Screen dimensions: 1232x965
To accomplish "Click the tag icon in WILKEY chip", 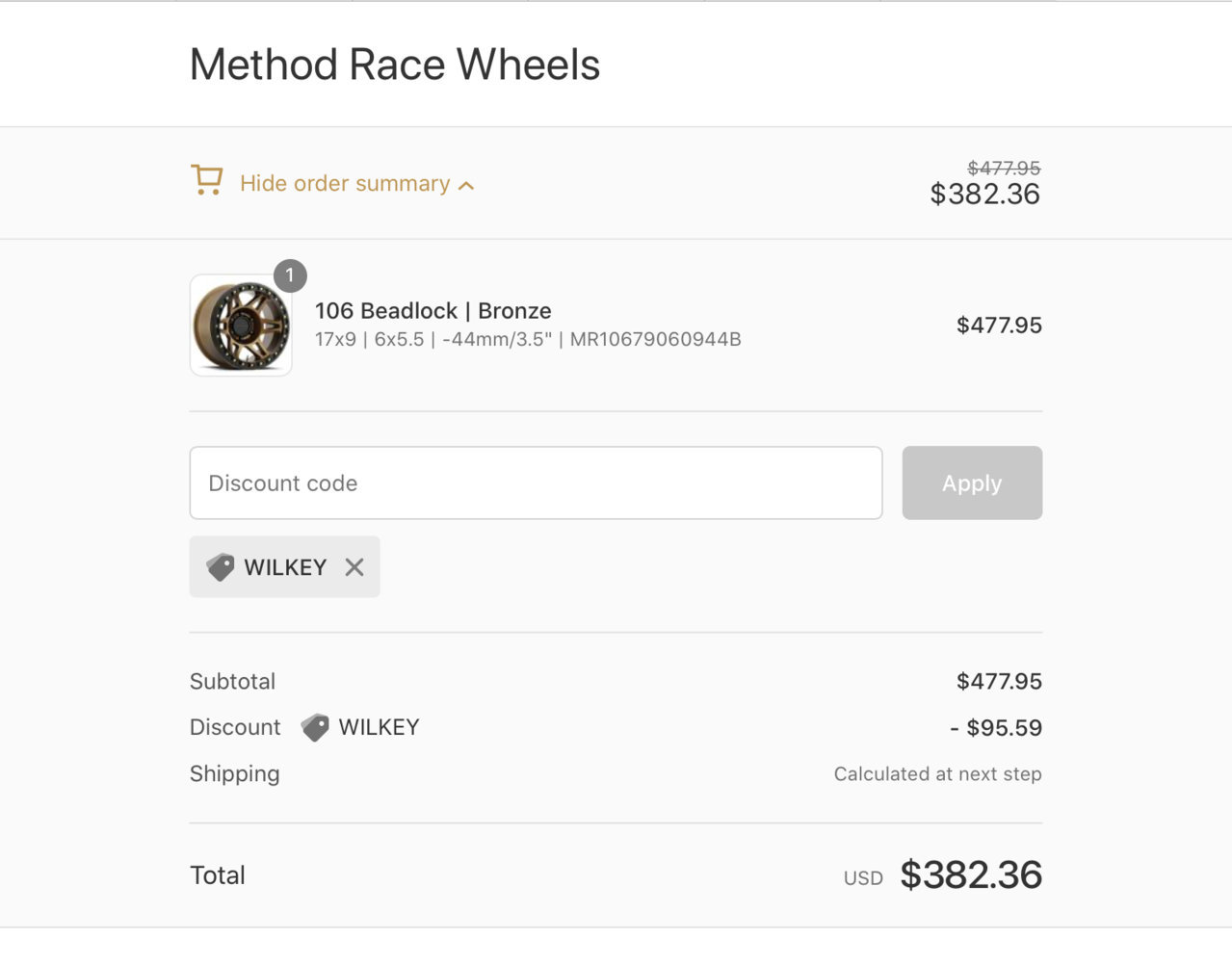I will pos(220,567).
